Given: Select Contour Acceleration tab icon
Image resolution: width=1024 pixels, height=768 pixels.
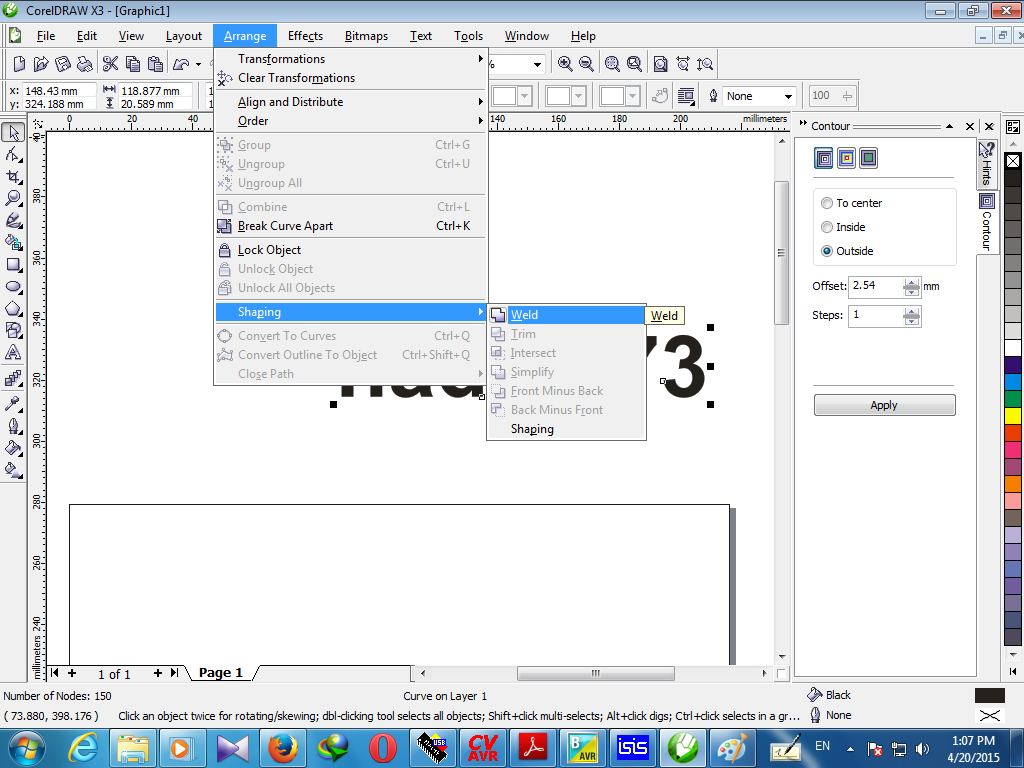Looking at the screenshot, I should [x=868, y=158].
